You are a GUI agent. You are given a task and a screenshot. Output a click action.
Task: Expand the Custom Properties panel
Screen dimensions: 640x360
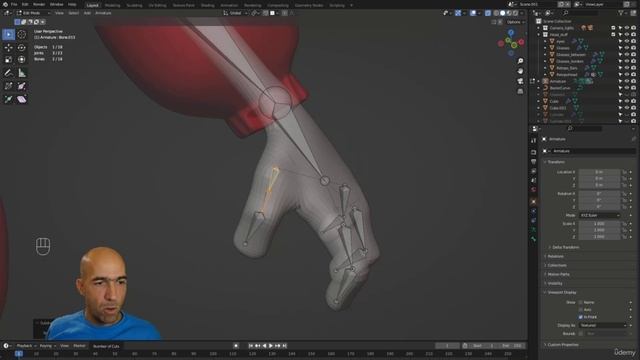pyautogui.click(x=562, y=345)
